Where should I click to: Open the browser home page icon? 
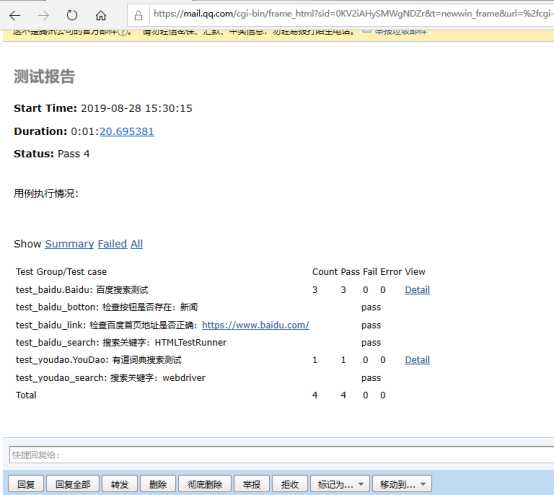click(101, 16)
